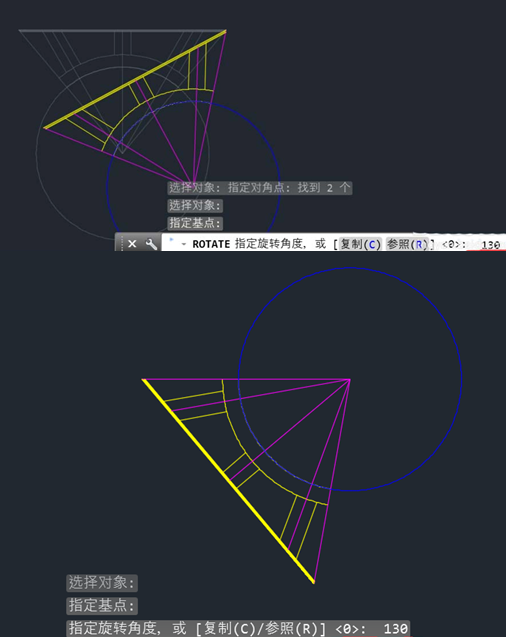Expand recent commands dropdown arrow
The image size is (506, 637).
tap(184, 244)
